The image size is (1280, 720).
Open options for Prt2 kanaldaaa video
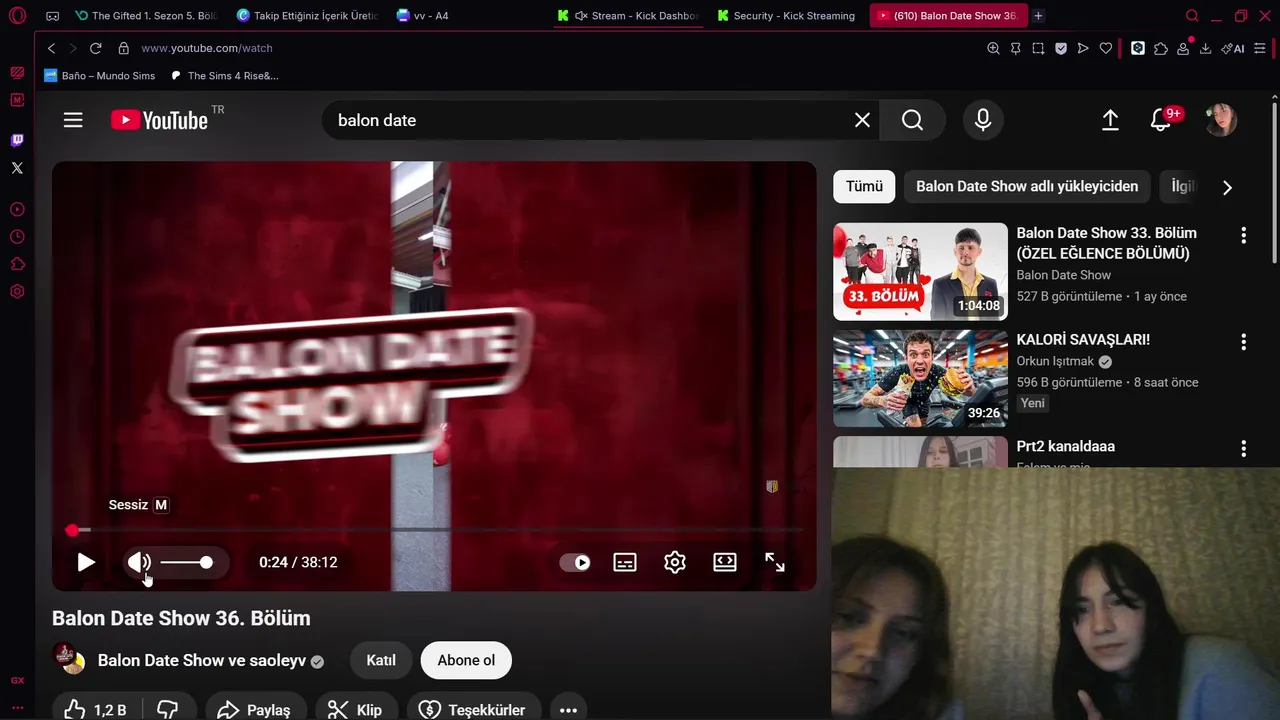tap(1243, 449)
